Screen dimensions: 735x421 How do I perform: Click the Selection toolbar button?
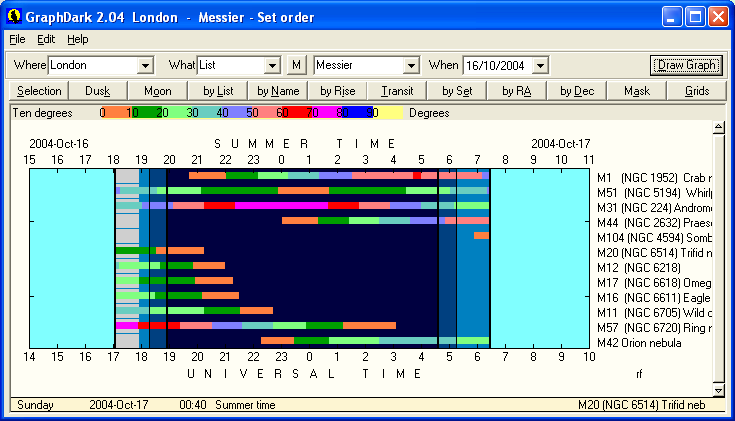click(39, 91)
